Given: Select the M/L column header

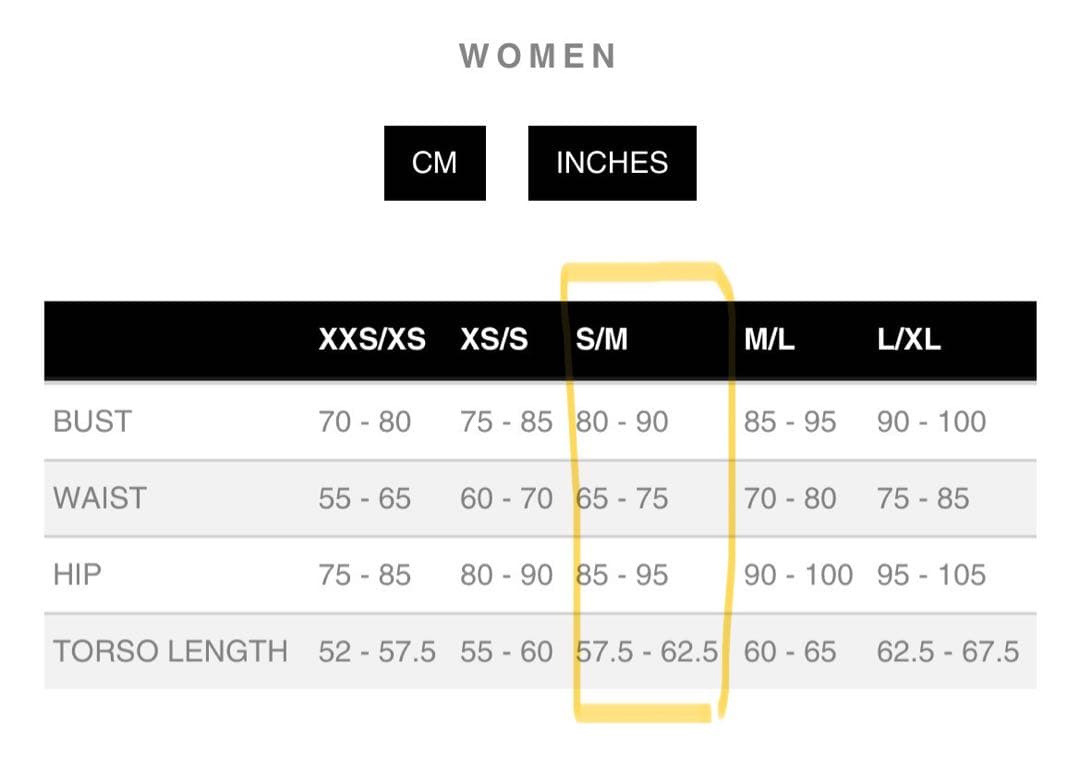Looking at the screenshot, I should coord(769,340).
